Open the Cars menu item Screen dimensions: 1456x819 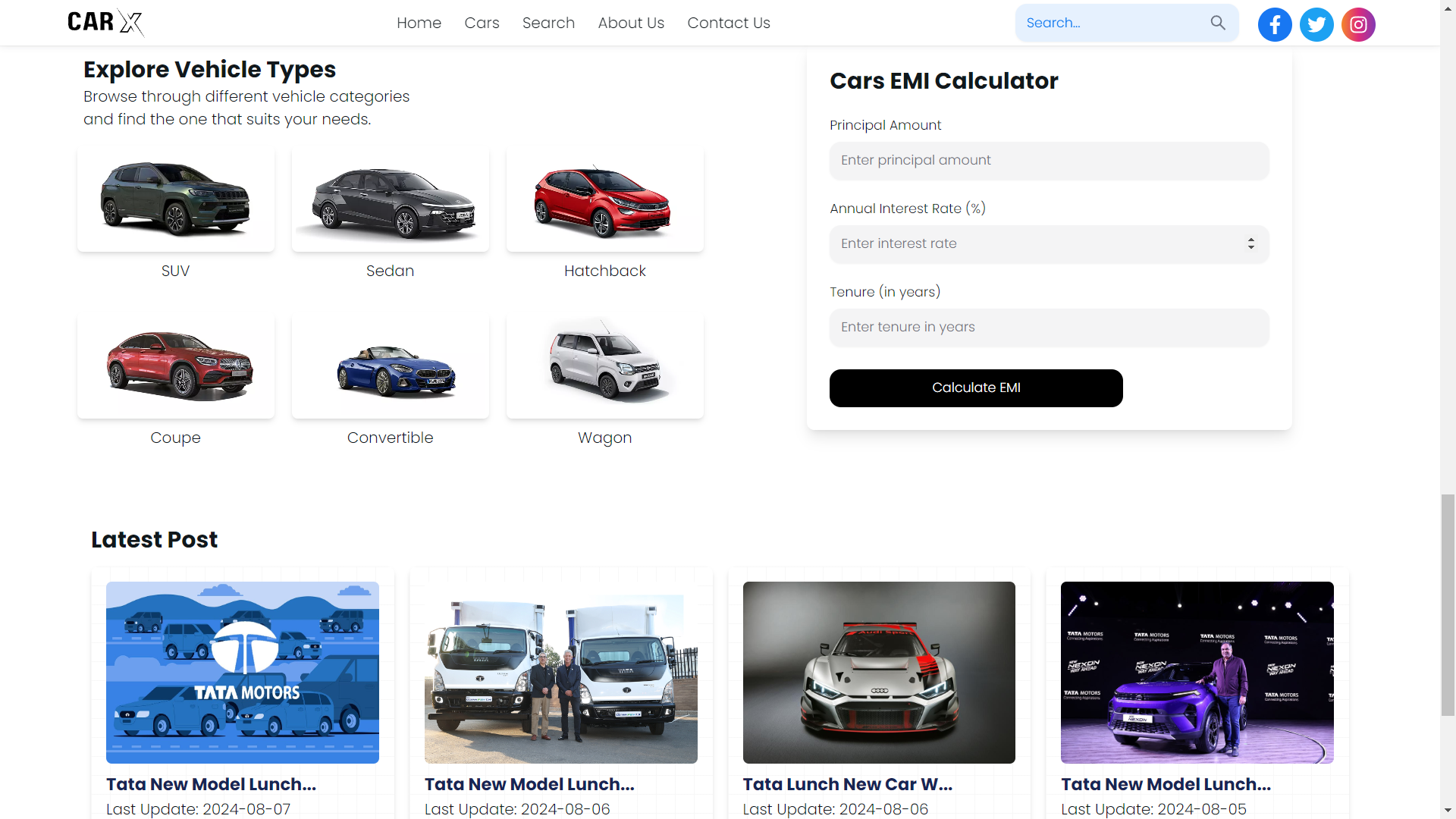tap(482, 23)
